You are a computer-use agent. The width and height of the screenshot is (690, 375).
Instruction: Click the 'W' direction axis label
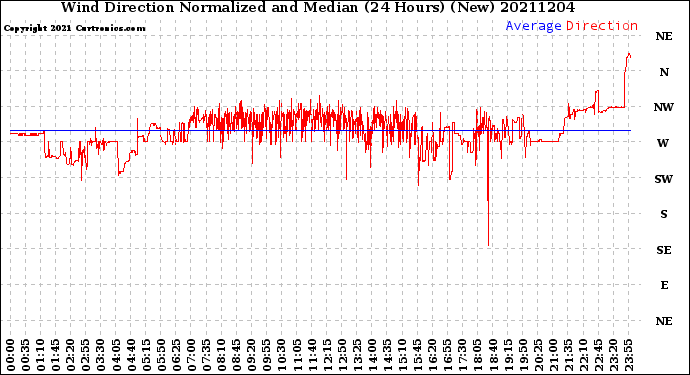pos(663,143)
